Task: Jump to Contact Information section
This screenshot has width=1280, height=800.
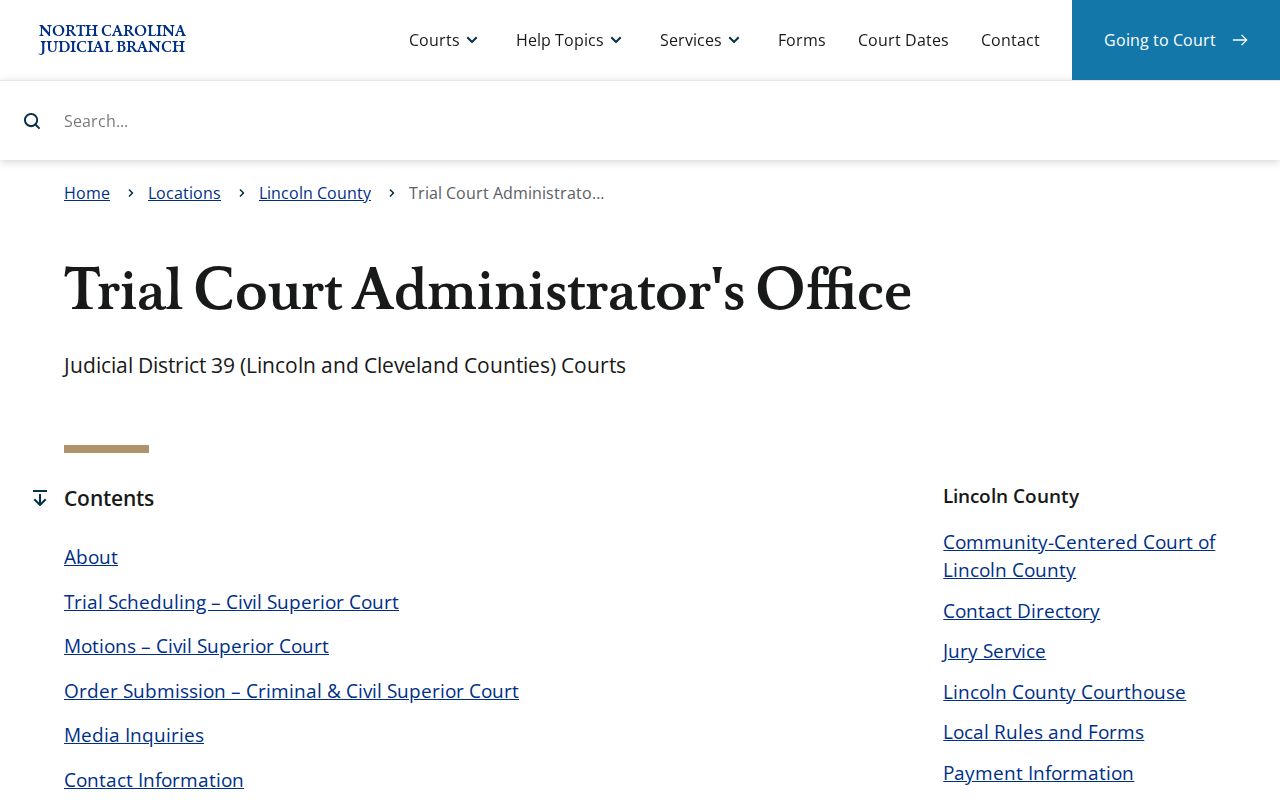Action: point(154,780)
